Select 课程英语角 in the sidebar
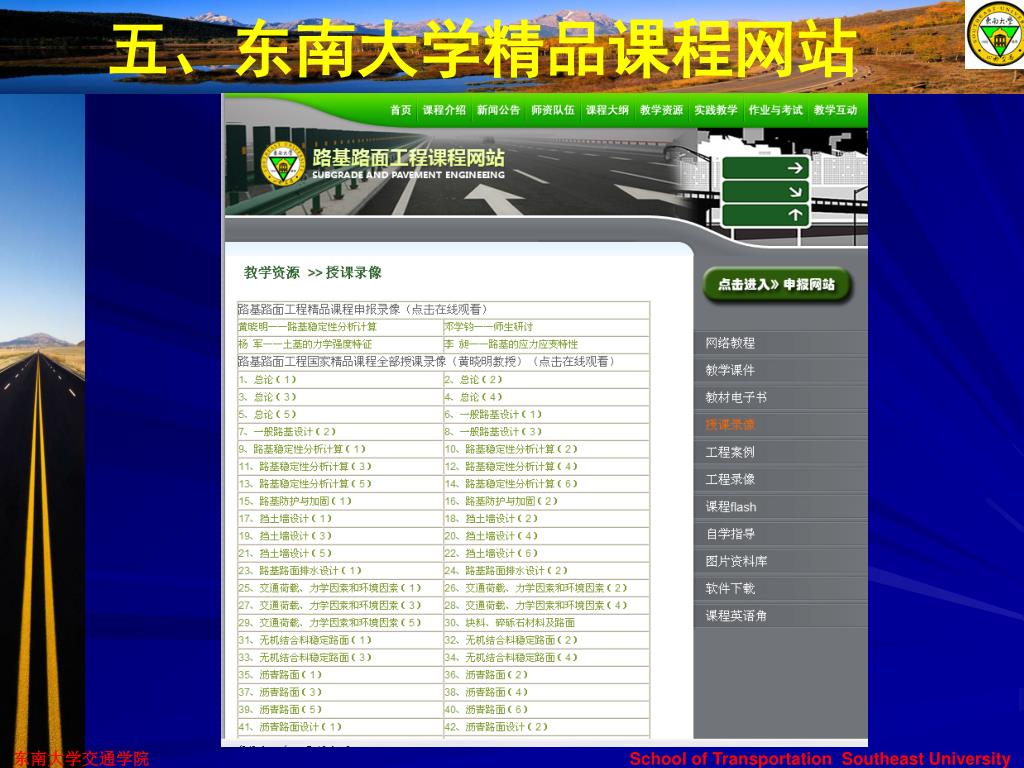 click(x=736, y=616)
